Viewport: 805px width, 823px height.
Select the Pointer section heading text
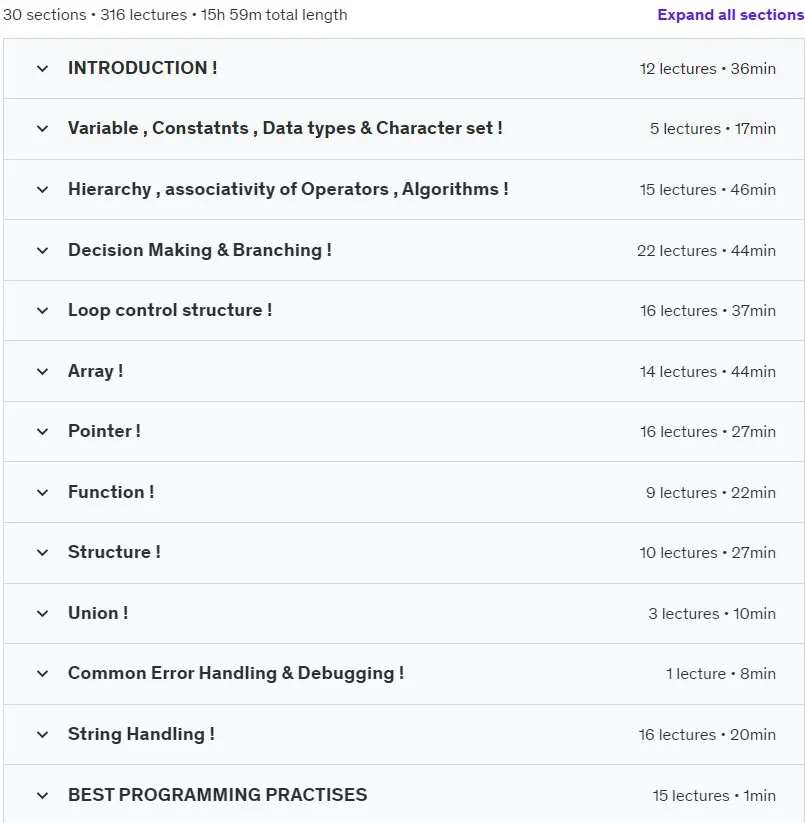coord(104,431)
